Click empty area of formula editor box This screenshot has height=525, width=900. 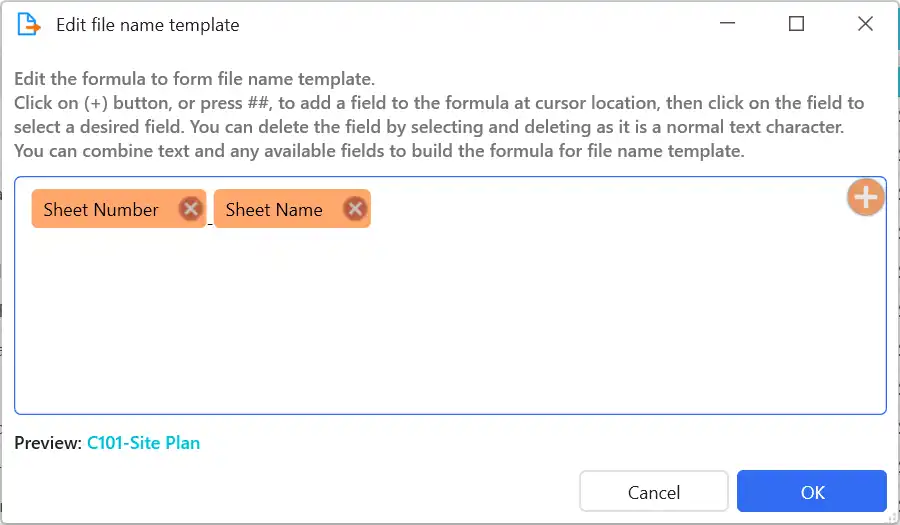451,321
